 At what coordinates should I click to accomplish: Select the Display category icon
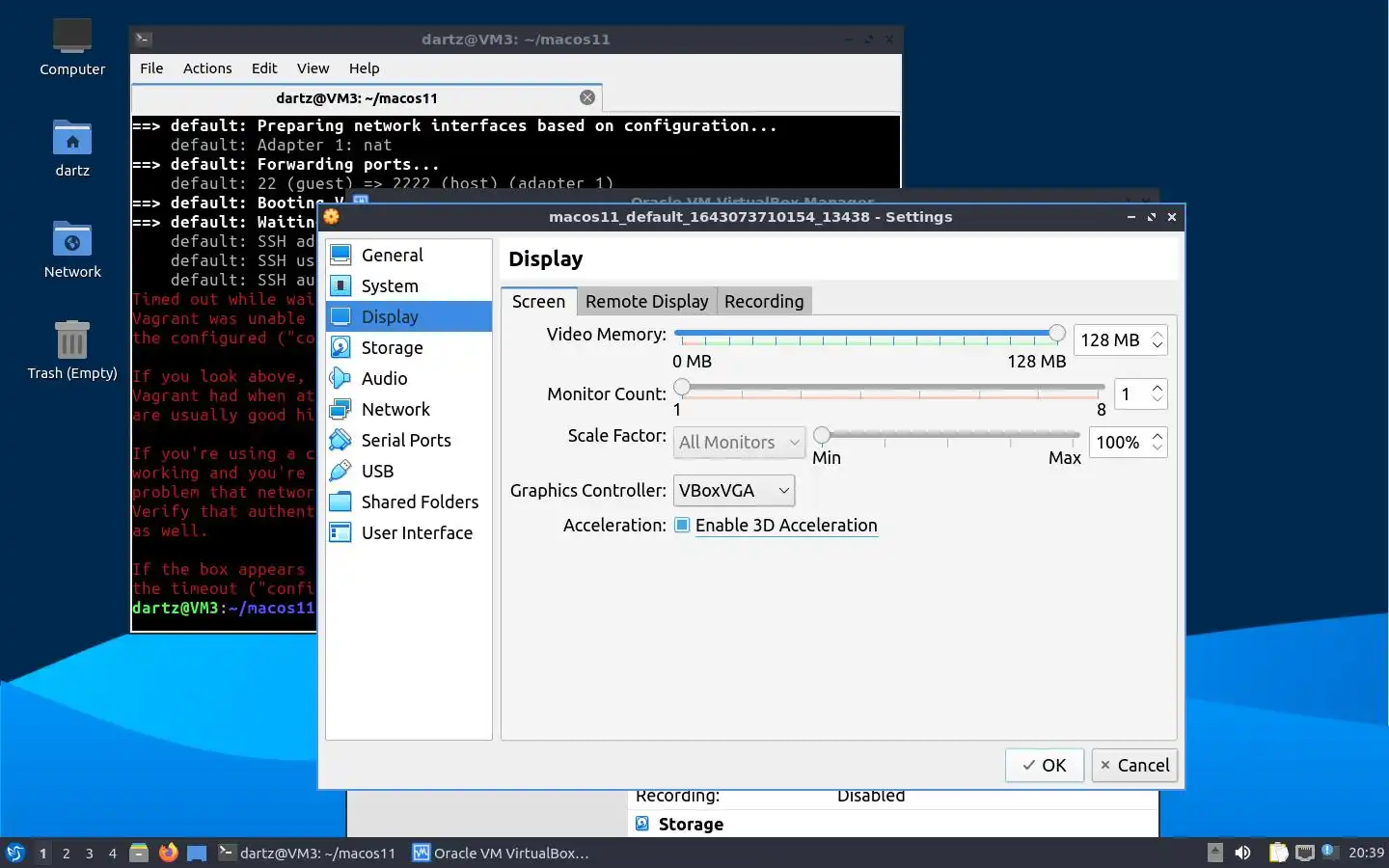click(x=340, y=316)
